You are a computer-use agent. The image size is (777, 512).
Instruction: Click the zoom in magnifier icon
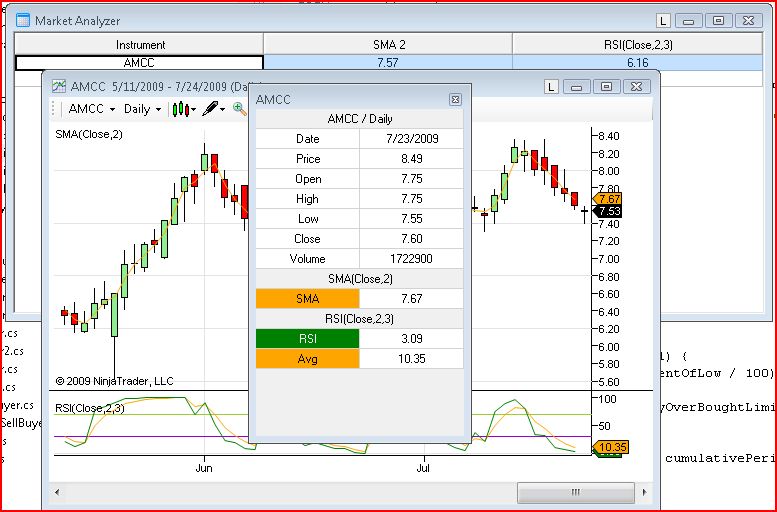pyautogui.click(x=240, y=109)
